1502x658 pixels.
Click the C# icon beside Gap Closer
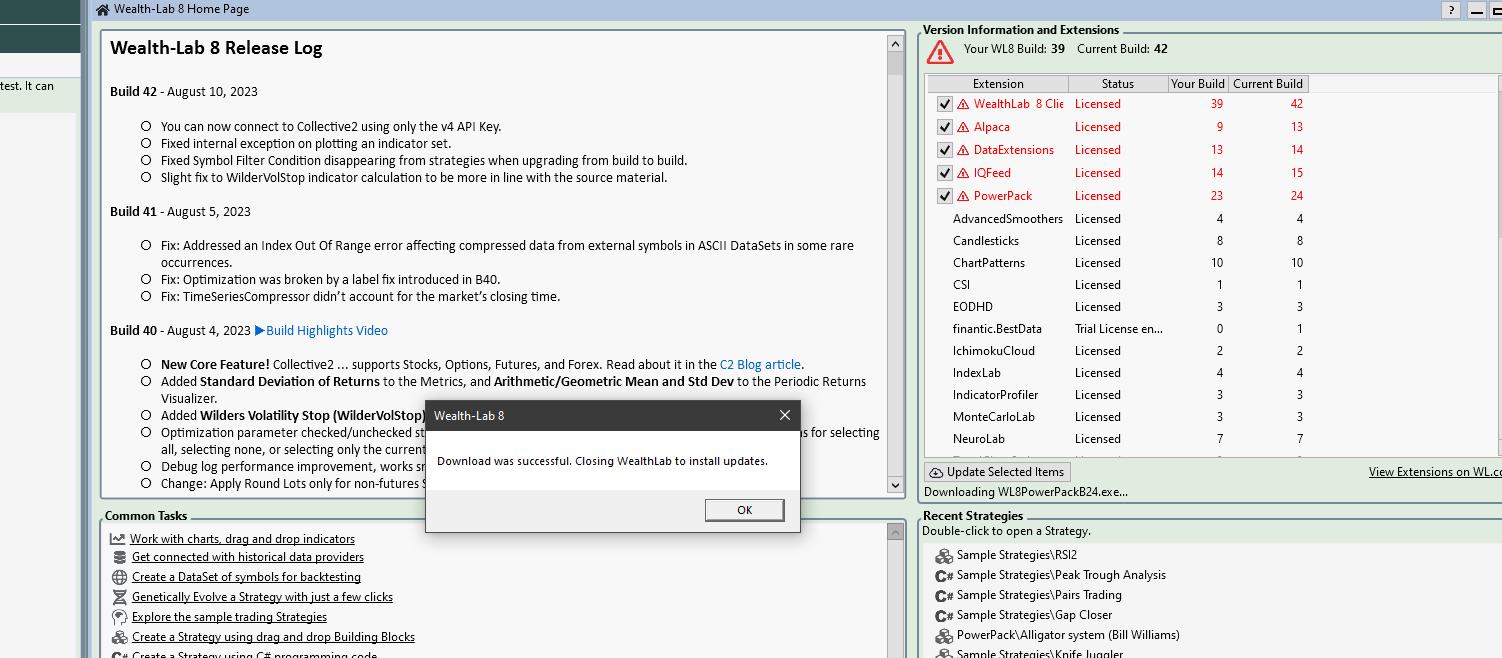944,616
